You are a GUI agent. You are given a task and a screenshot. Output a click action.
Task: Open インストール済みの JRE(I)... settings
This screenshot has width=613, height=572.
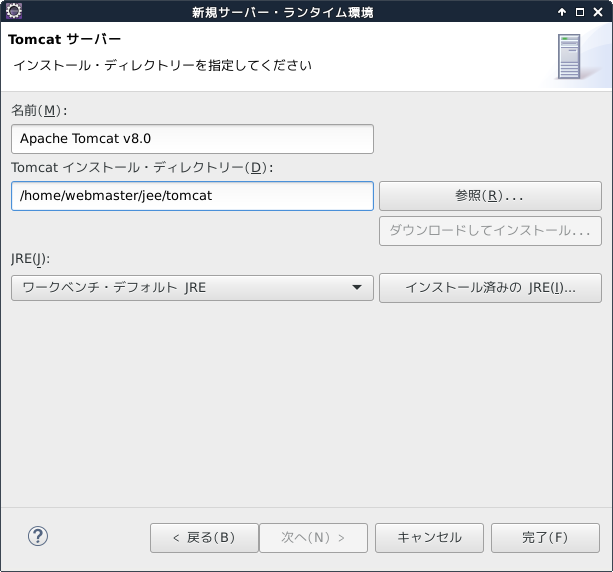(490, 288)
